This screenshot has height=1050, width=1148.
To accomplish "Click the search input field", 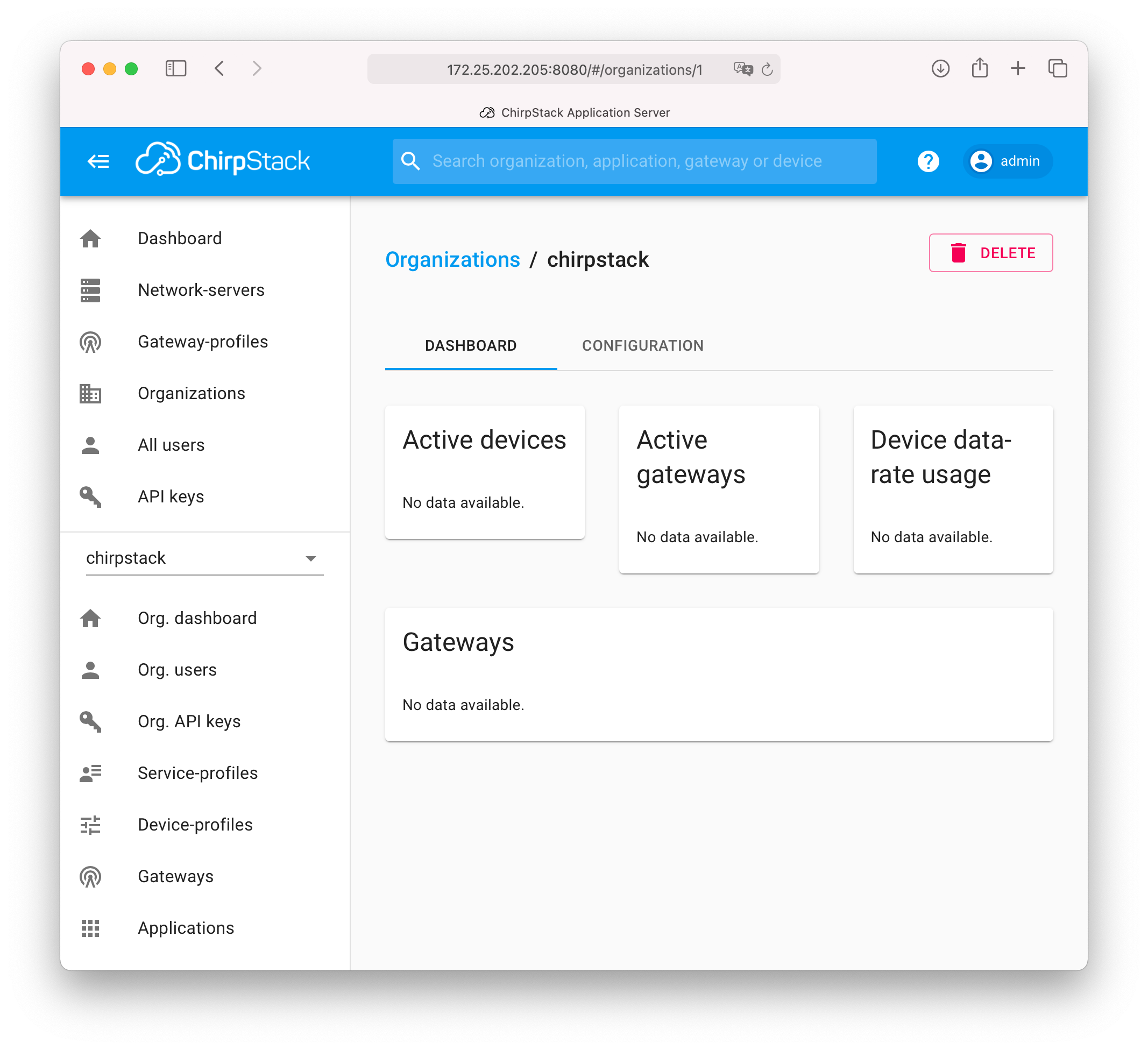I will (634, 160).
